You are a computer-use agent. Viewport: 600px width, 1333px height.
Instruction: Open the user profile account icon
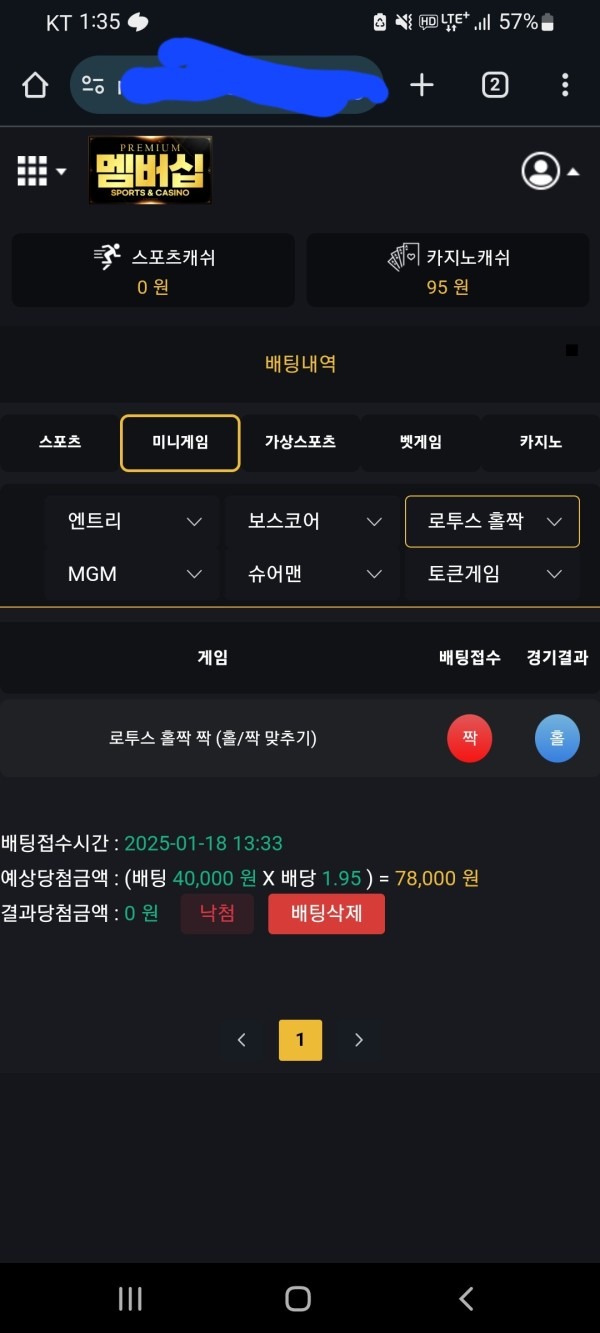pos(541,170)
